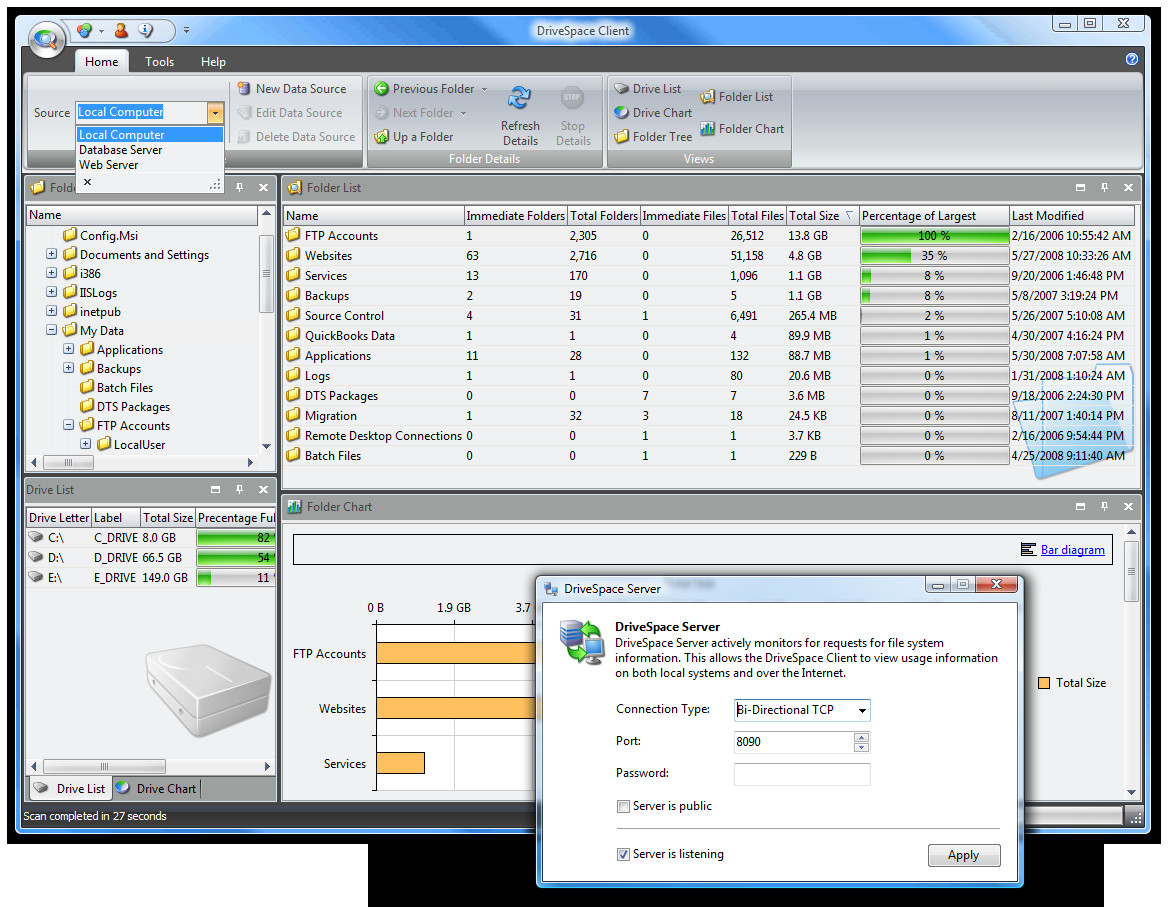The height and width of the screenshot is (907, 1170).
Task: Collapse the My Data tree node
Action: pyautogui.click(x=51, y=330)
